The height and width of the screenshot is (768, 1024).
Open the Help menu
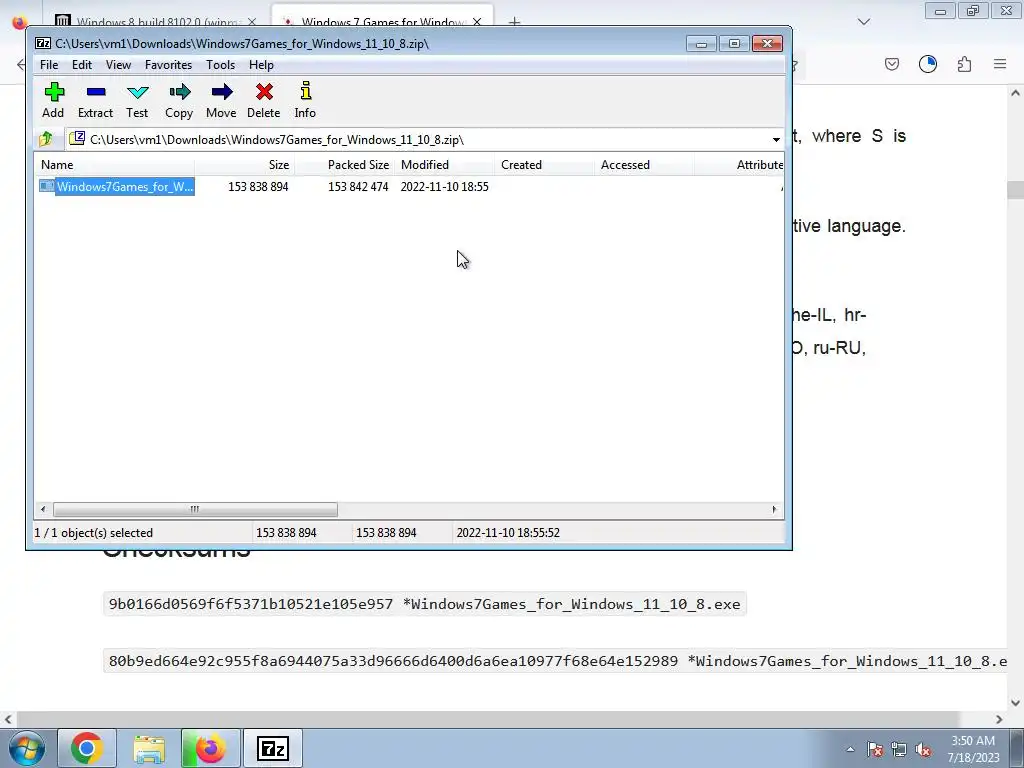click(x=261, y=65)
